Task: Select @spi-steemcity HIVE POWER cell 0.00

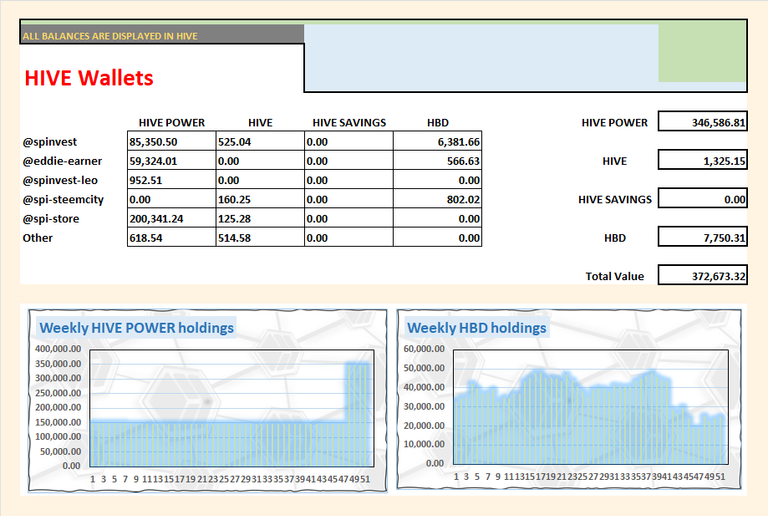Action: pyautogui.click(x=171, y=199)
